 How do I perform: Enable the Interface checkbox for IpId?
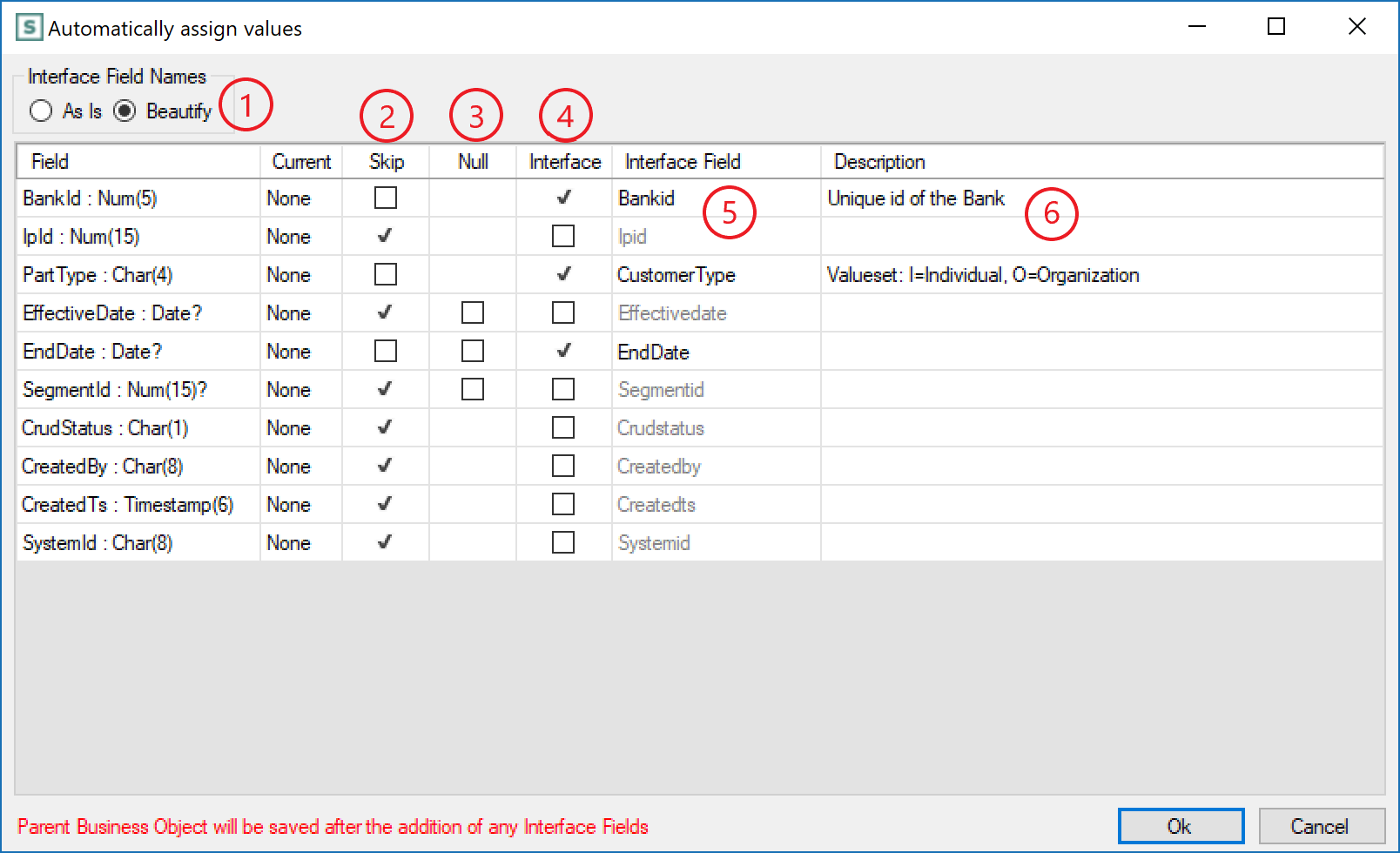(563, 236)
